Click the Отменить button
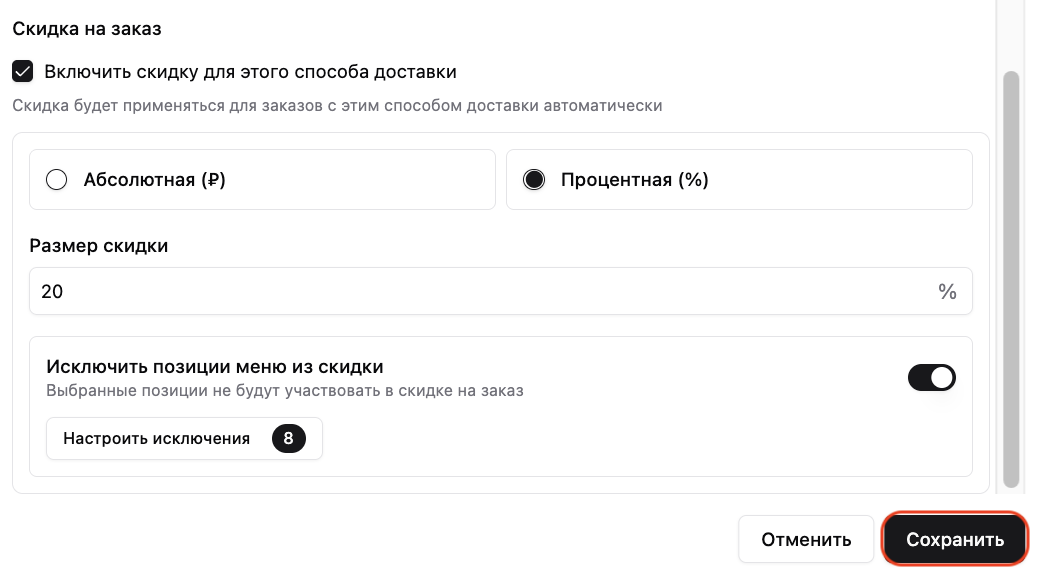 pyautogui.click(x=806, y=540)
